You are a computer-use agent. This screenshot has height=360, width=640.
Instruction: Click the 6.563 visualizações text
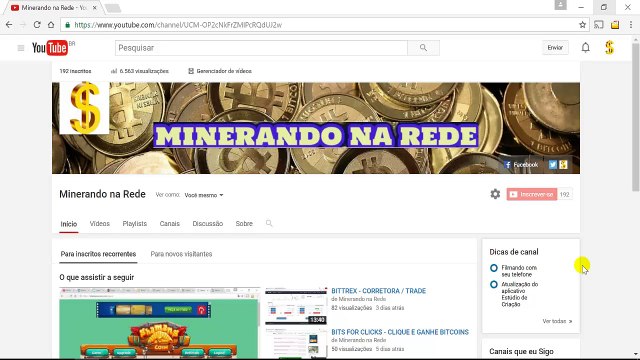[x=144, y=71]
